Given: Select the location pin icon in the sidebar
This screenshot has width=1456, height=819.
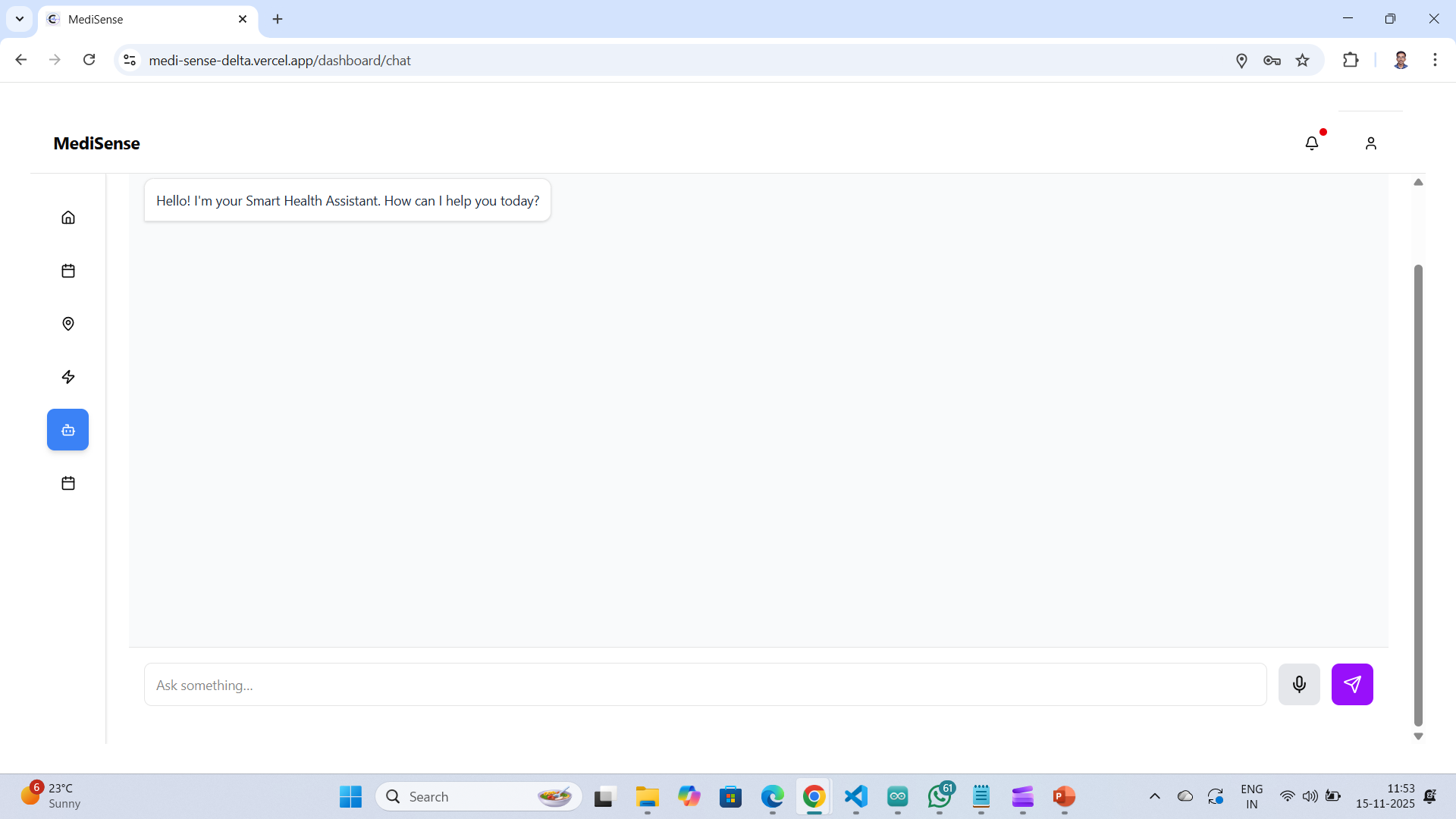Looking at the screenshot, I should tap(68, 324).
